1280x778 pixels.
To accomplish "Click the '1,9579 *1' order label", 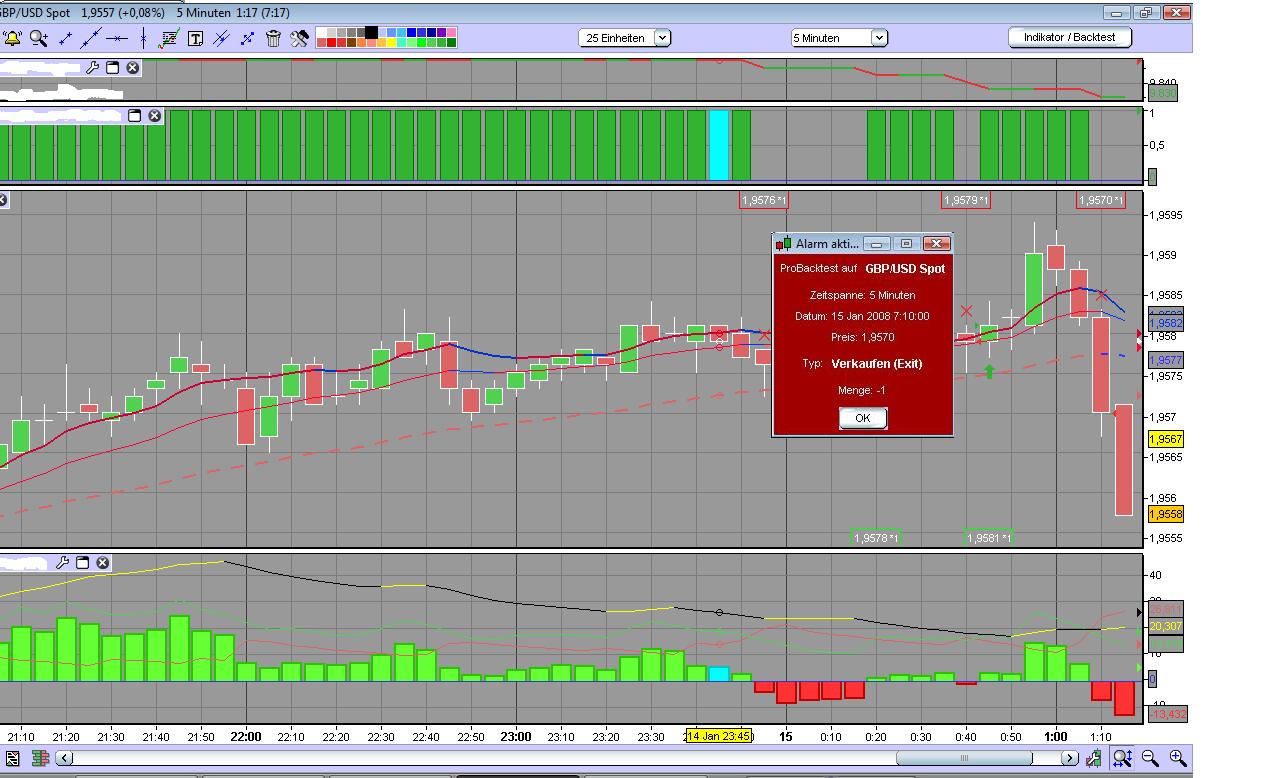I will pyautogui.click(x=966, y=201).
